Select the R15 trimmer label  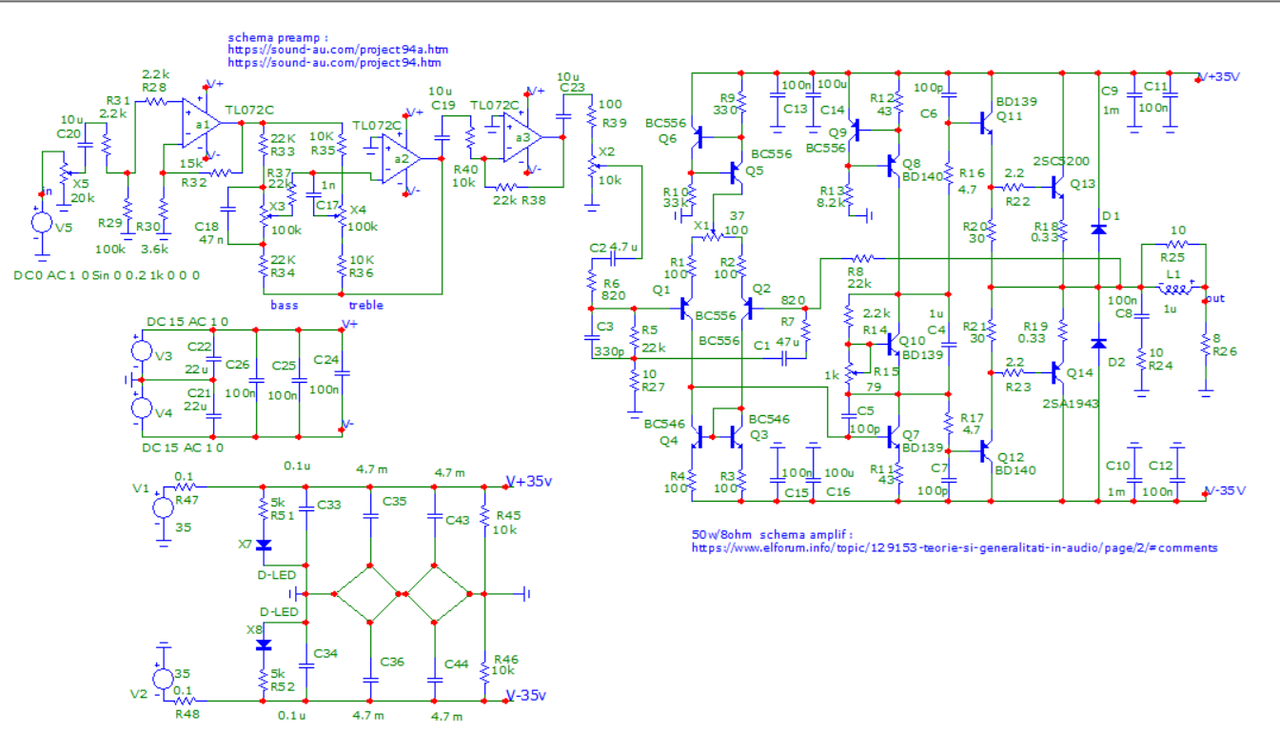click(x=888, y=372)
